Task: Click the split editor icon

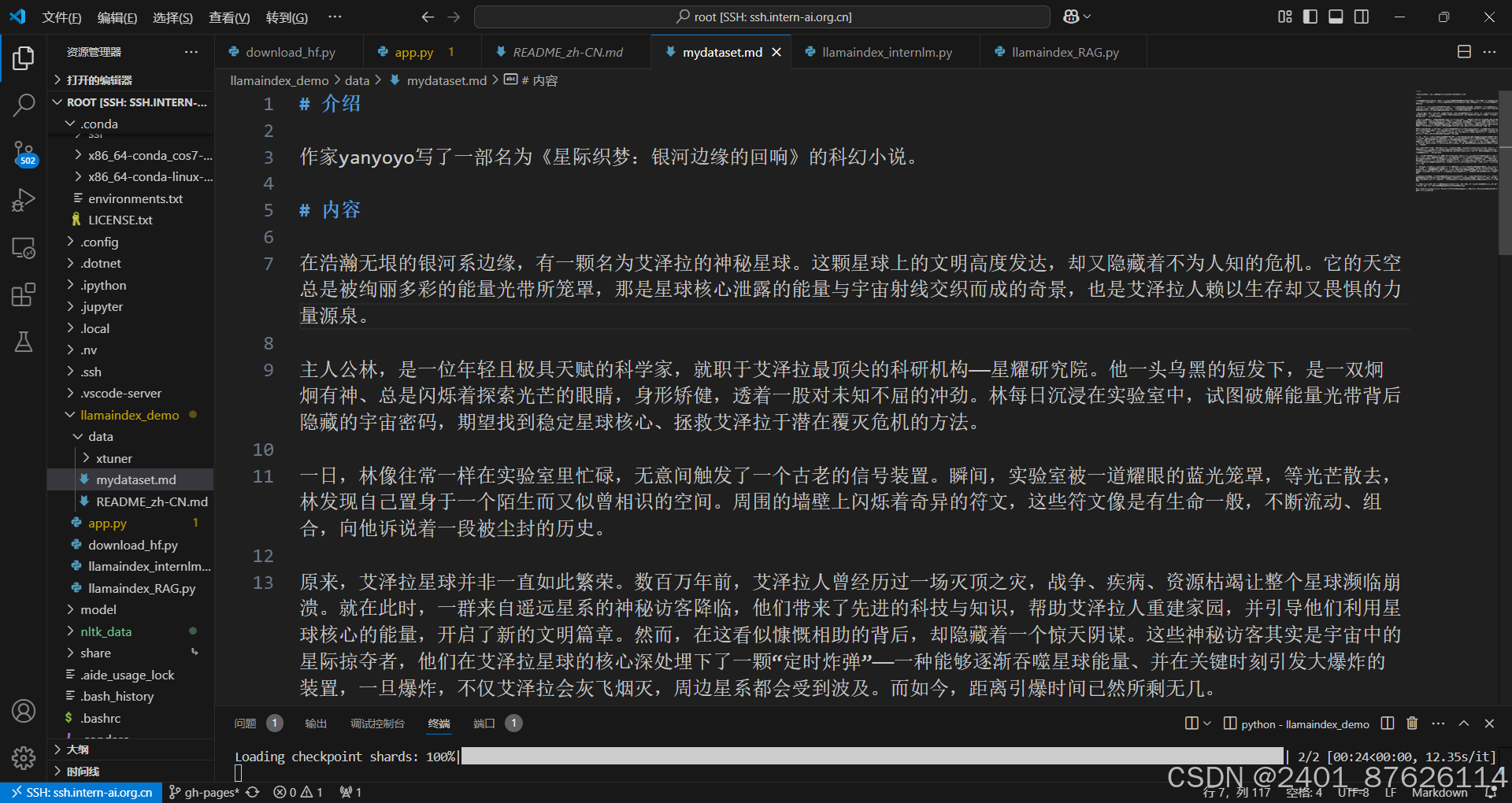Action: point(1464,51)
